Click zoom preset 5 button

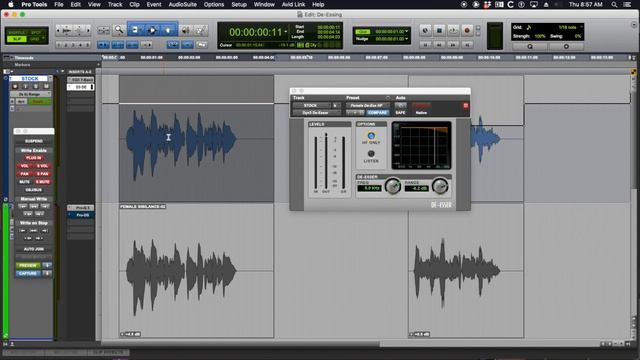(x=87, y=44)
